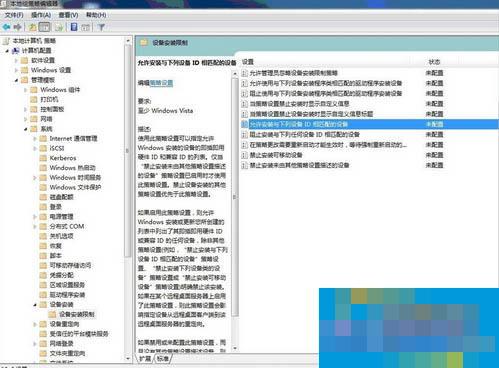Expand the Windows 组件 tree node

click(x=26, y=90)
